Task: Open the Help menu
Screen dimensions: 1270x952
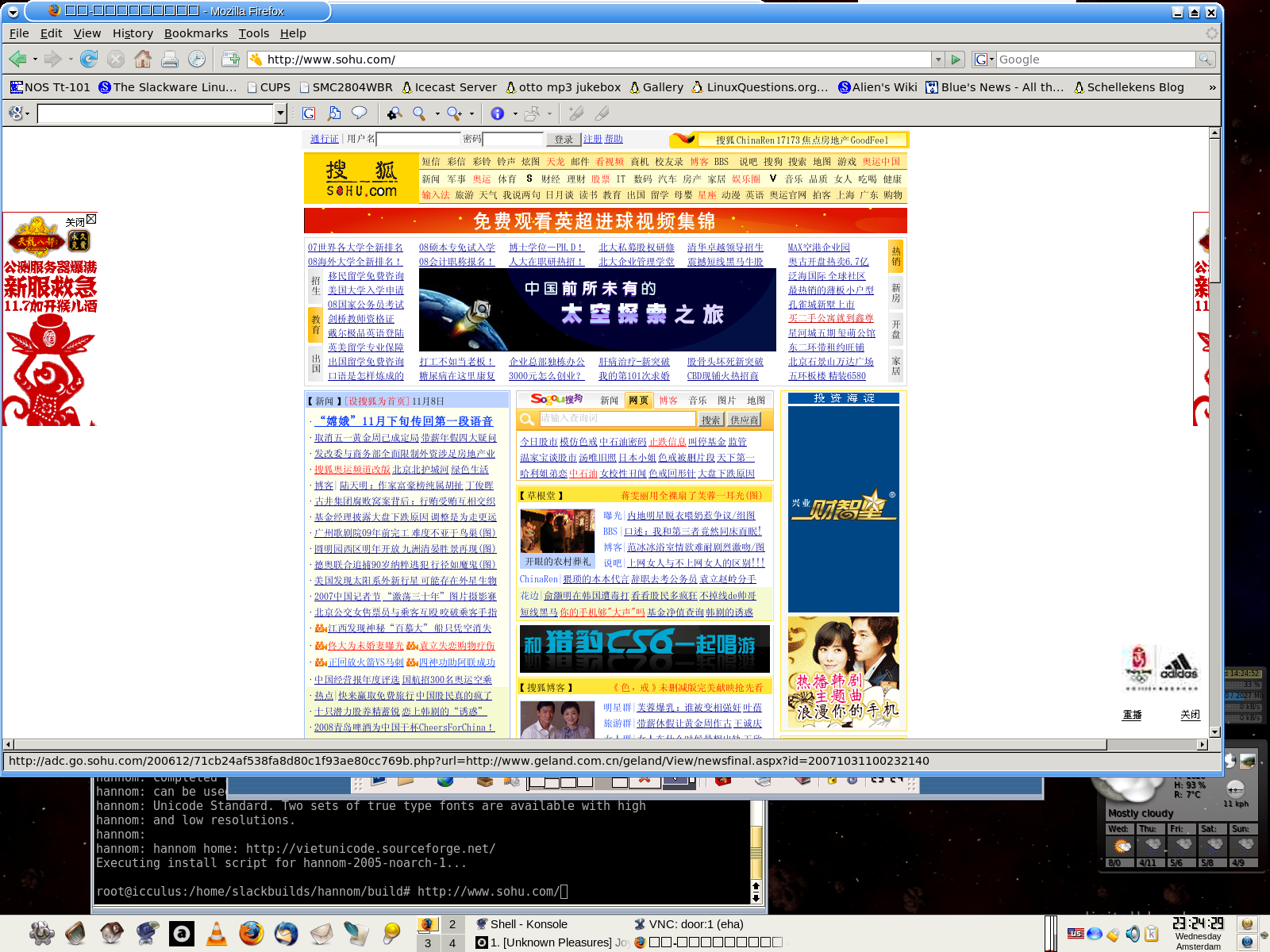Action: [293, 33]
